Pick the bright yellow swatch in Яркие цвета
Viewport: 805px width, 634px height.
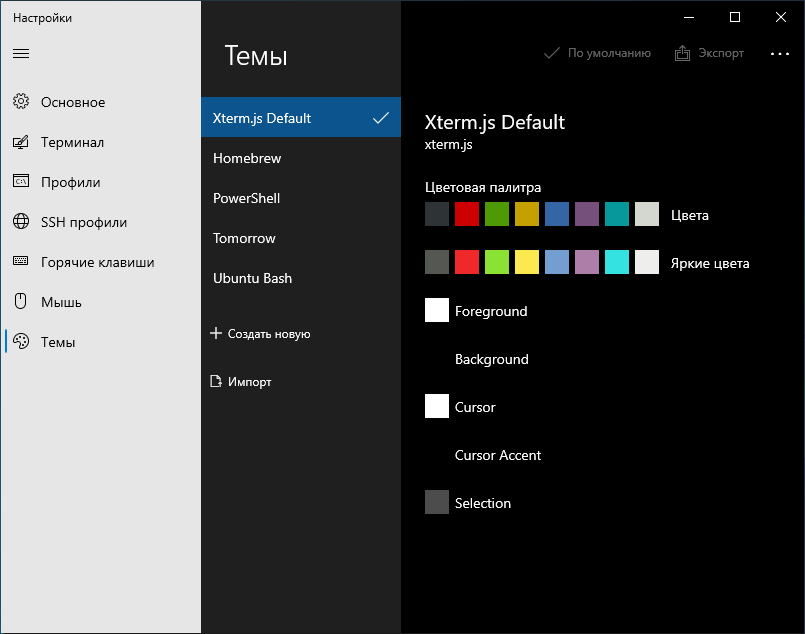tap(527, 262)
